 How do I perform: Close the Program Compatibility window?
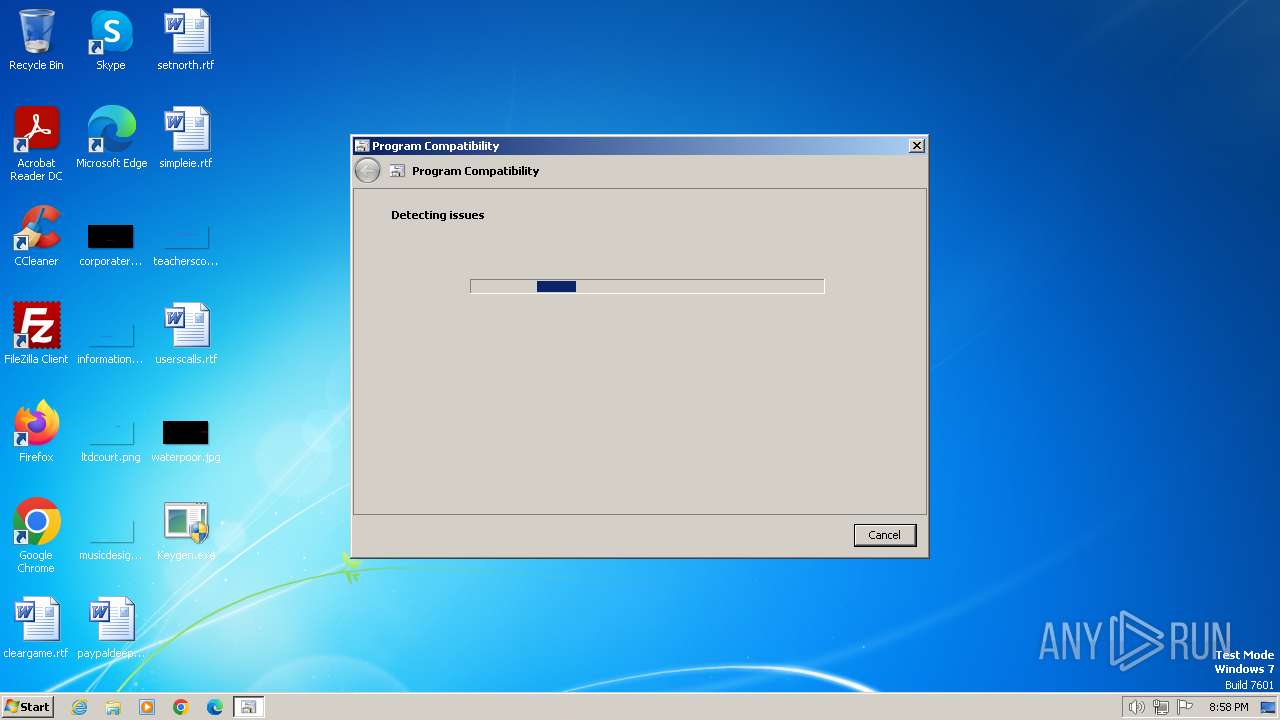click(x=916, y=146)
